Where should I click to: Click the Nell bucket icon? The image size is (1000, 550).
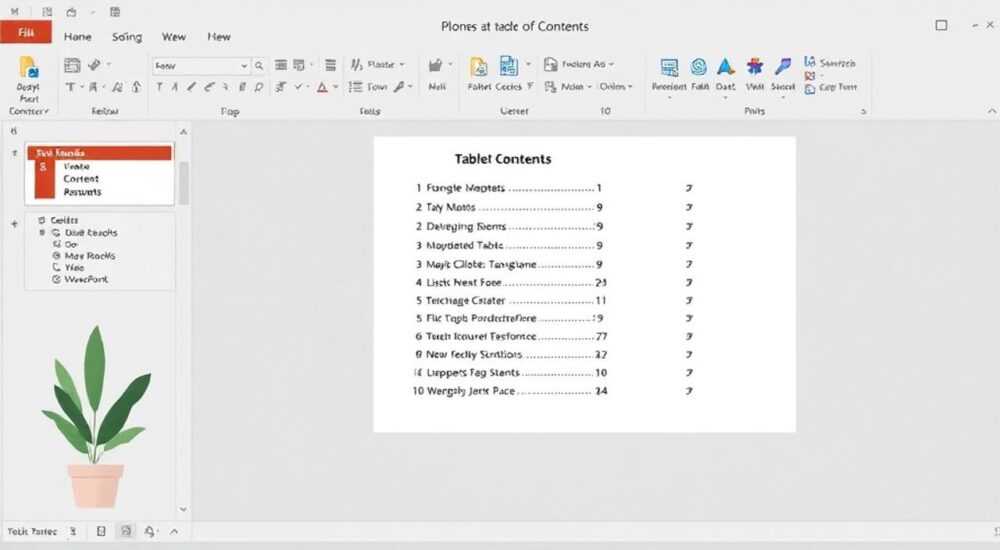click(436, 66)
